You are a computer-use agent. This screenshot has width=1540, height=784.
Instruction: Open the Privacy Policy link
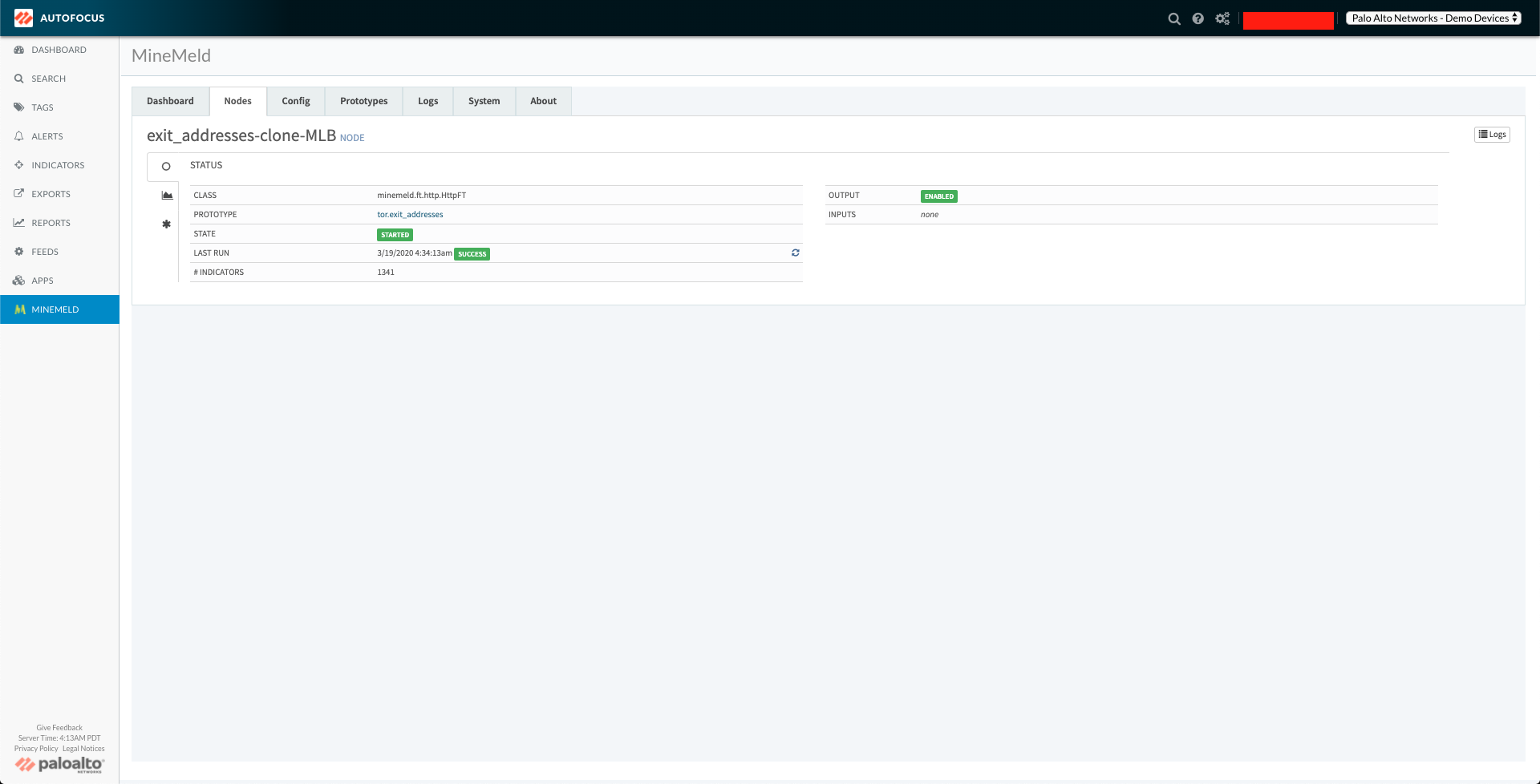(36, 749)
